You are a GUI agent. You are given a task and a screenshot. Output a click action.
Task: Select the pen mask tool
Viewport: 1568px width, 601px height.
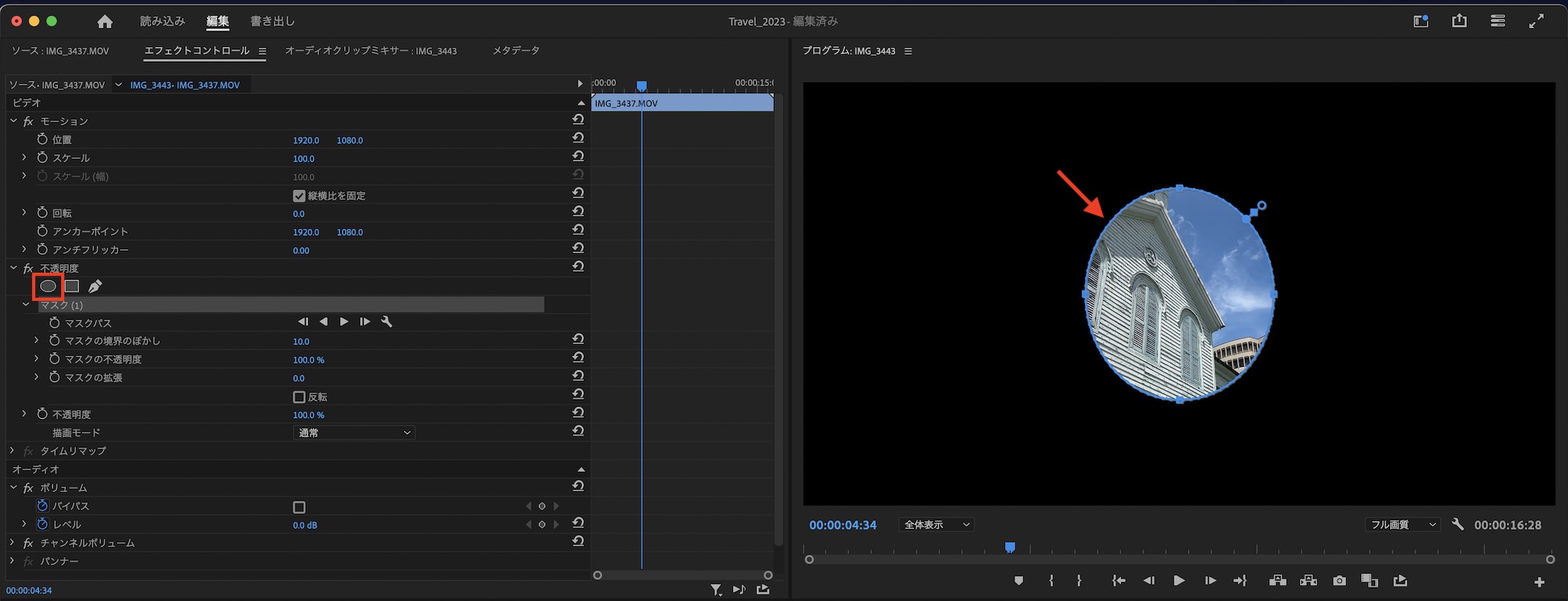tap(95, 287)
